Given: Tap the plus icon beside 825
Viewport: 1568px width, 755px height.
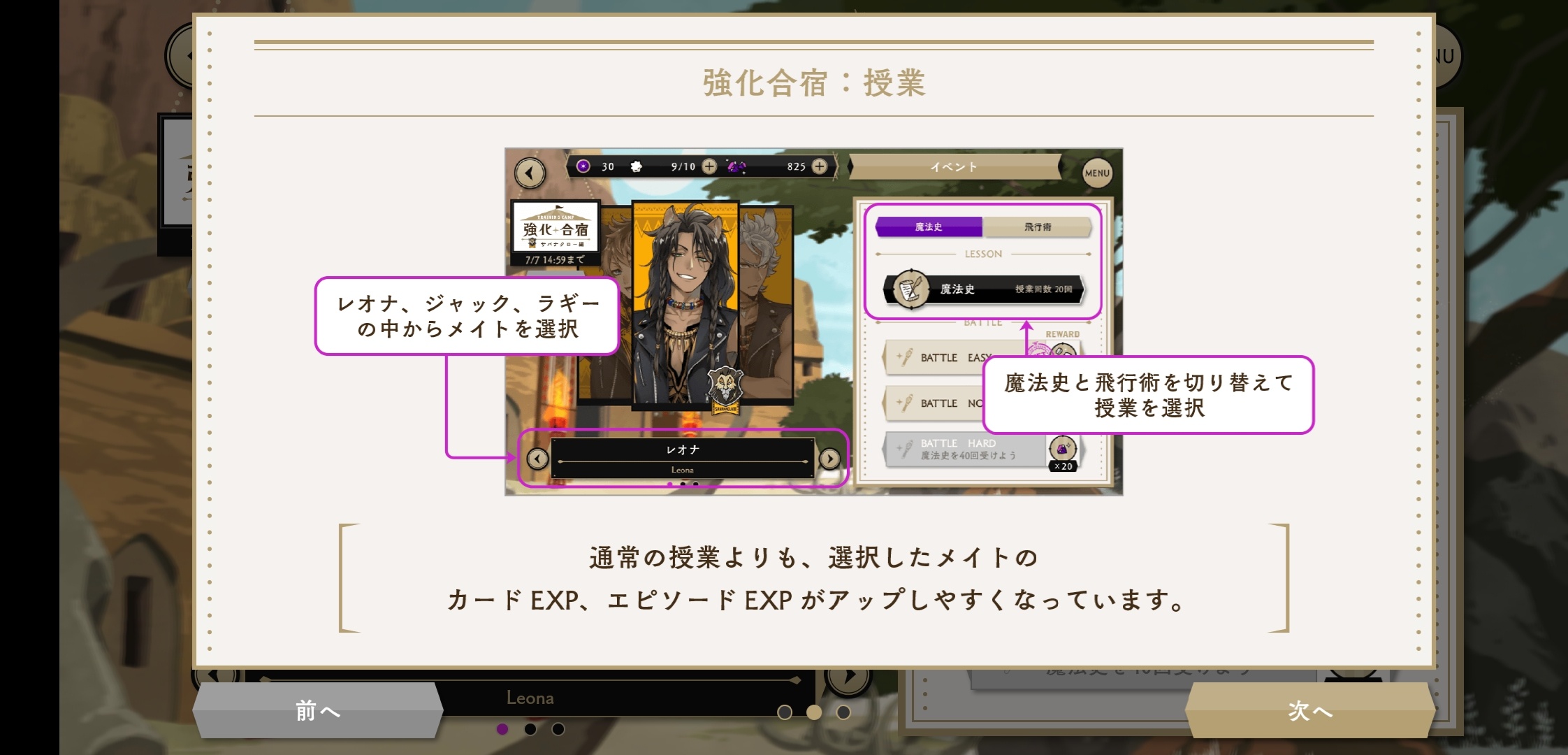Looking at the screenshot, I should click(x=820, y=166).
